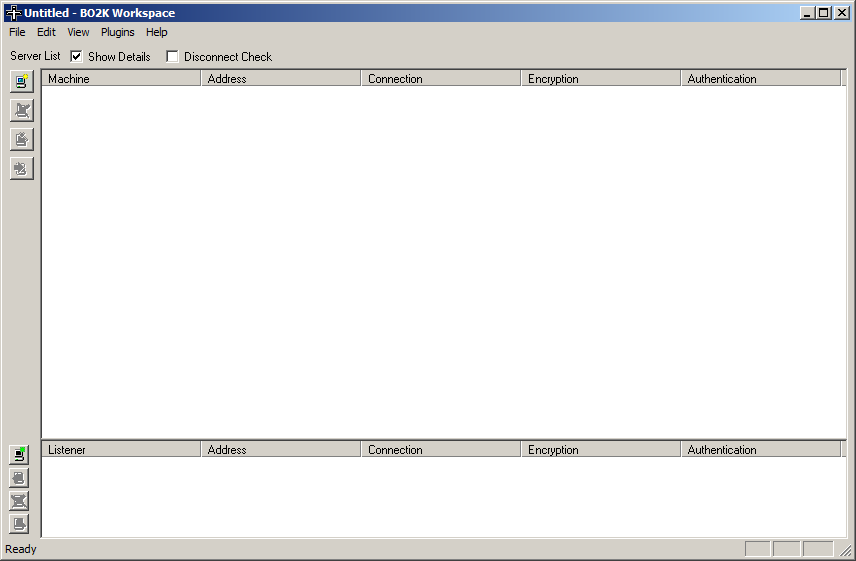The image size is (856, 561).
Task: Click the crossed-out delete listener icon
Action: coord(19,501)
